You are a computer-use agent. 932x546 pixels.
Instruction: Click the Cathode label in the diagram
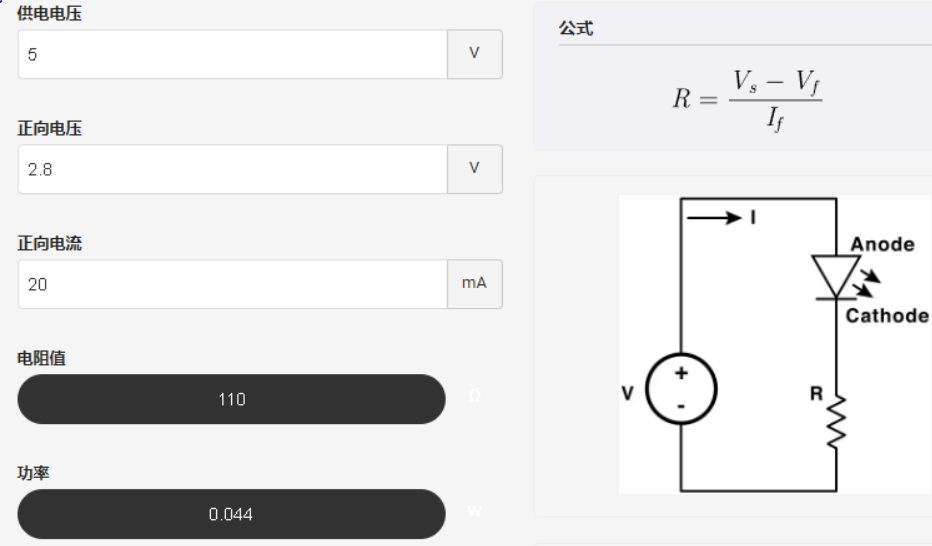pos(887,315)
